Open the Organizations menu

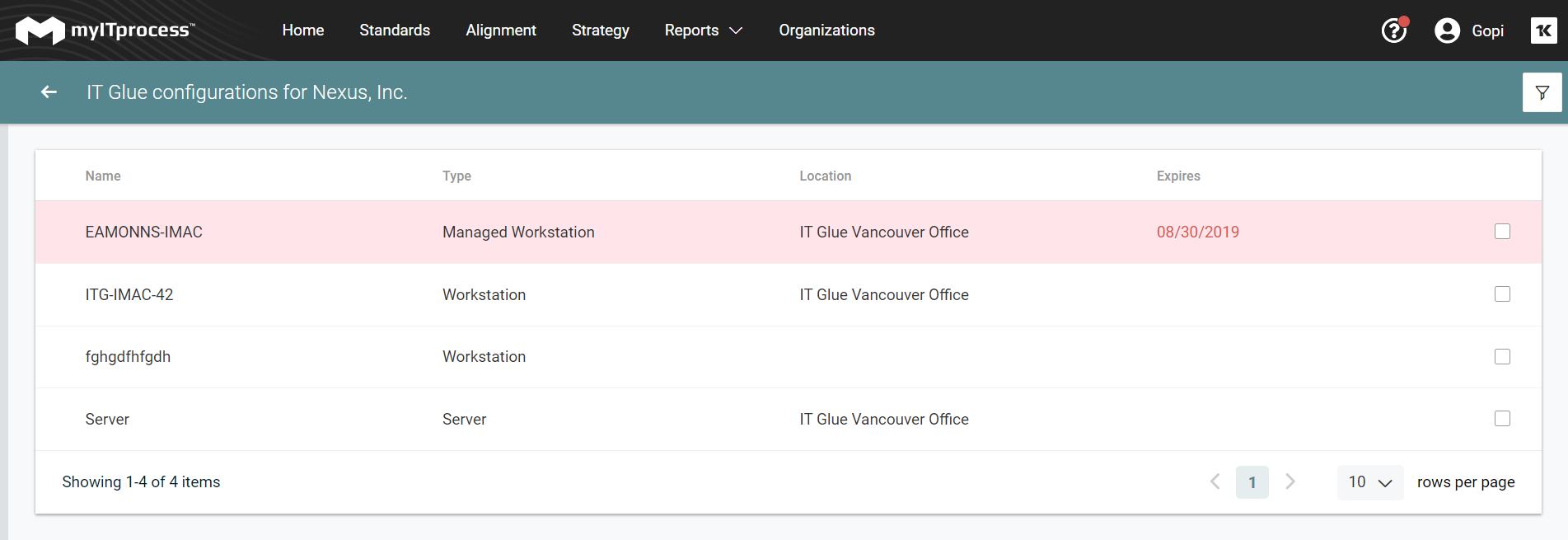(x=826, y=31)
